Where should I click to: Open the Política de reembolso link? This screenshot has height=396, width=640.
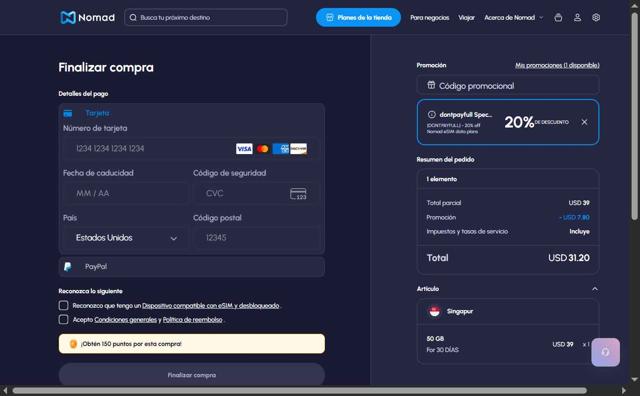(193, 320)
